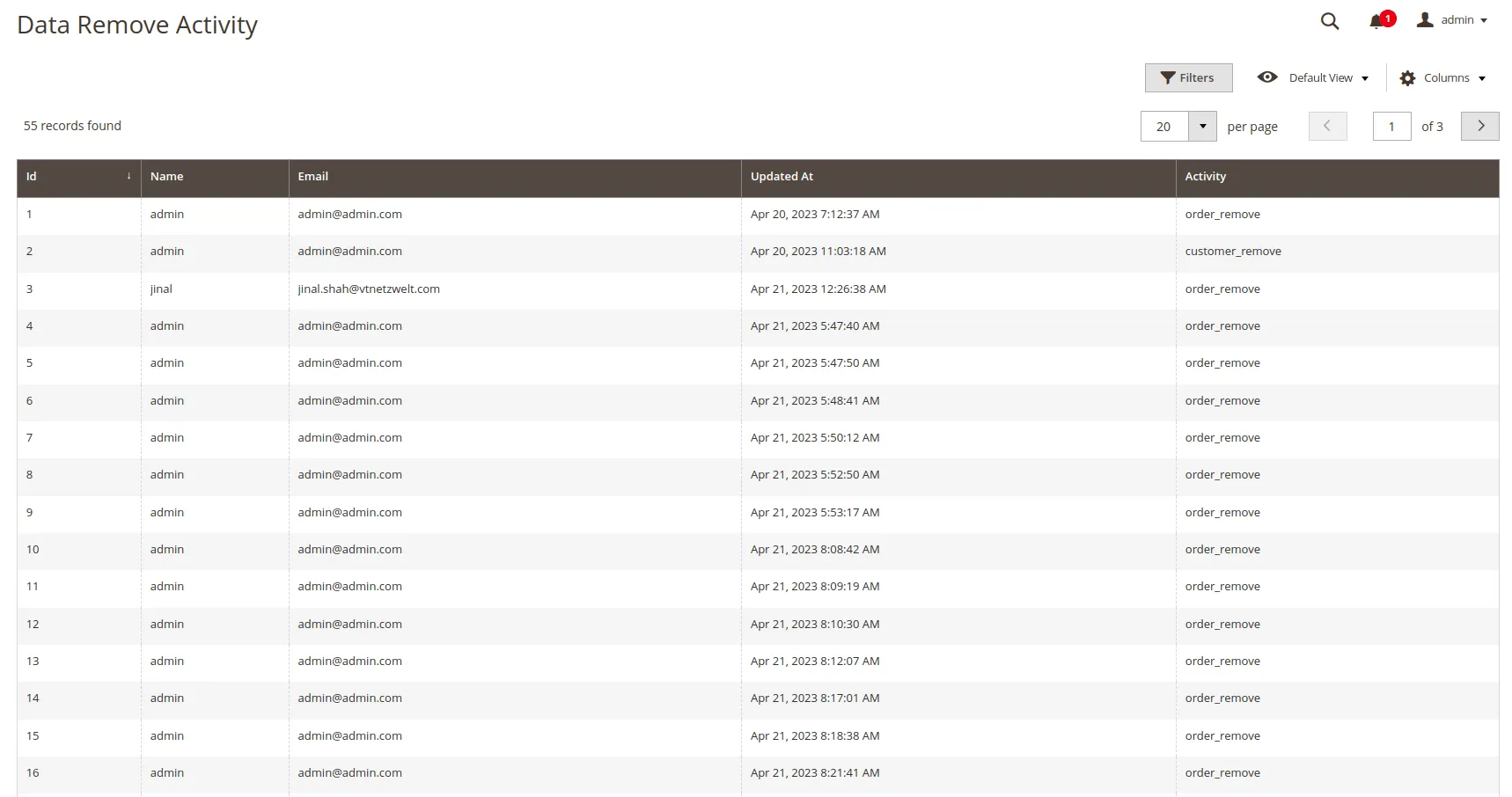Toggle Id column sort arrow
Viewport: 1512px width, 797px height.
tap(128, 176)
